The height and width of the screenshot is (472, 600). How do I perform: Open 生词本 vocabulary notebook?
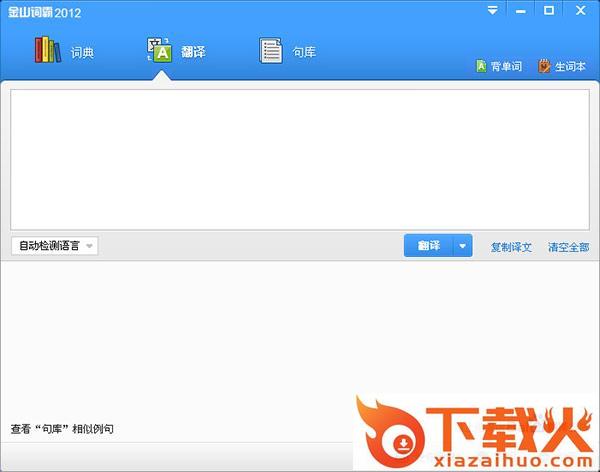[x=562, y=66]
